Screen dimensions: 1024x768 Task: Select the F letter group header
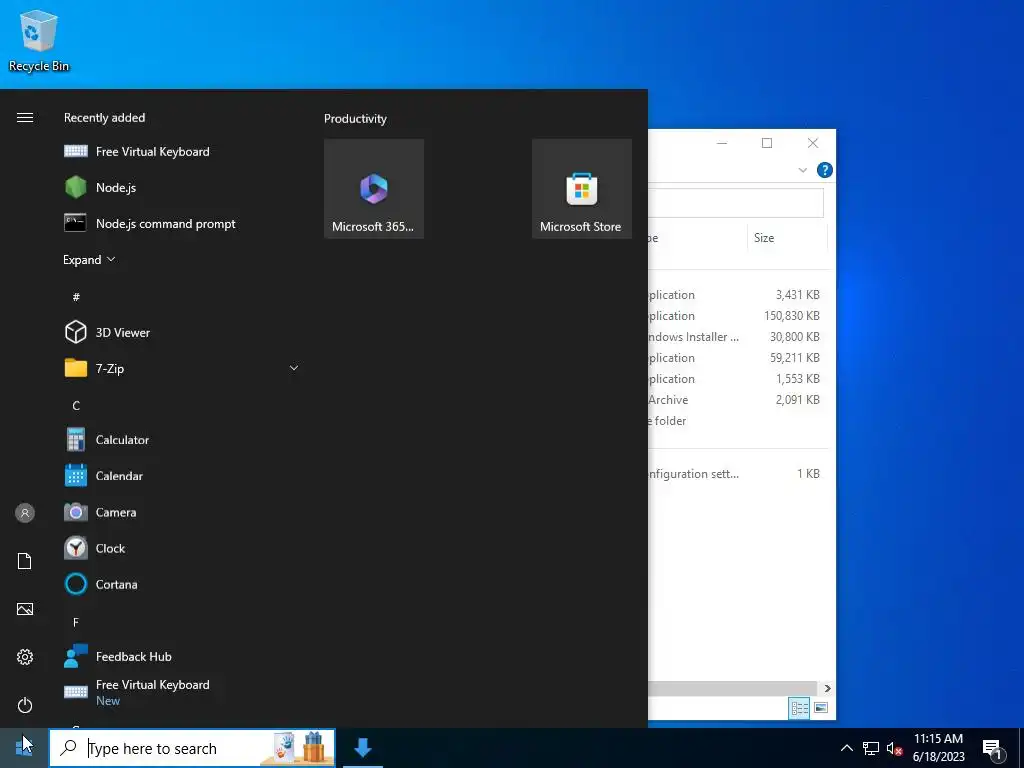pyautogui.click(x=76, y=622)
